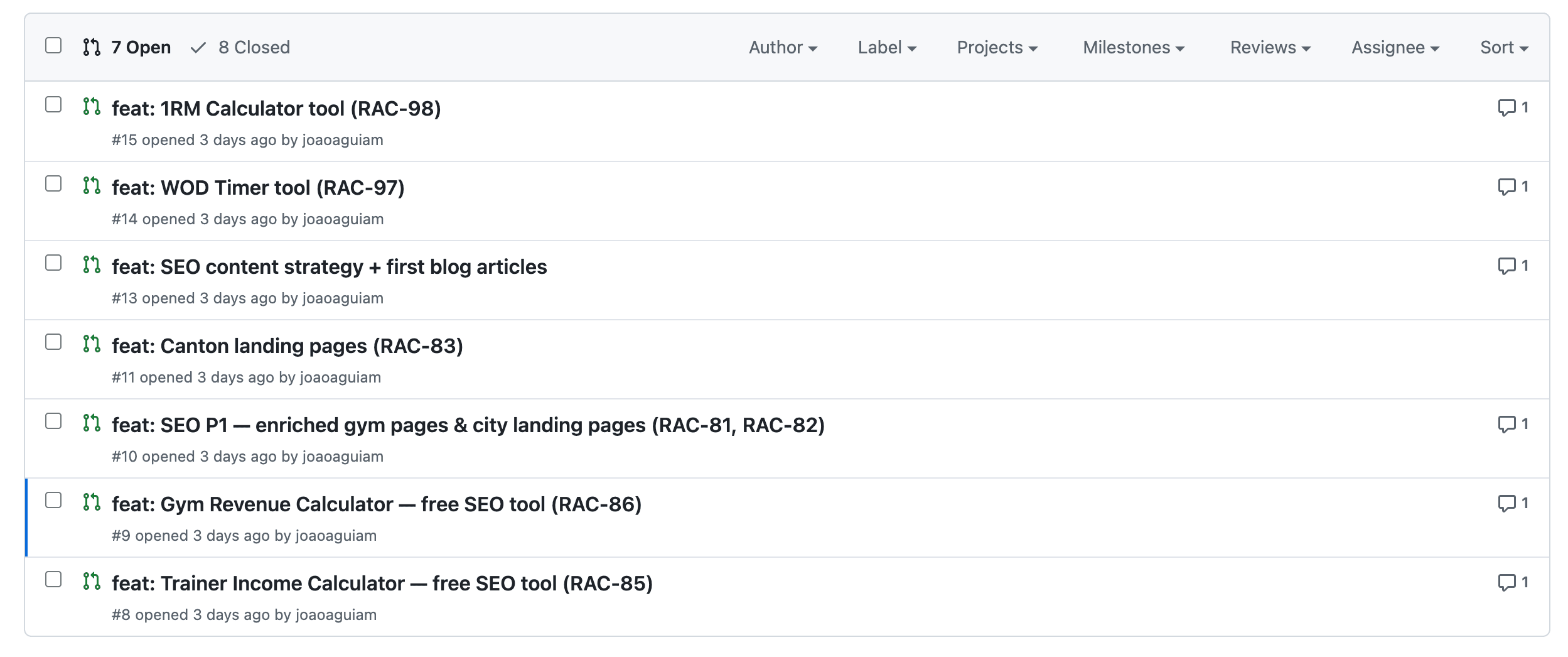Select checkbox for WOD Timer tool PR
1568x657 pixels.
[x=53, y=183]
